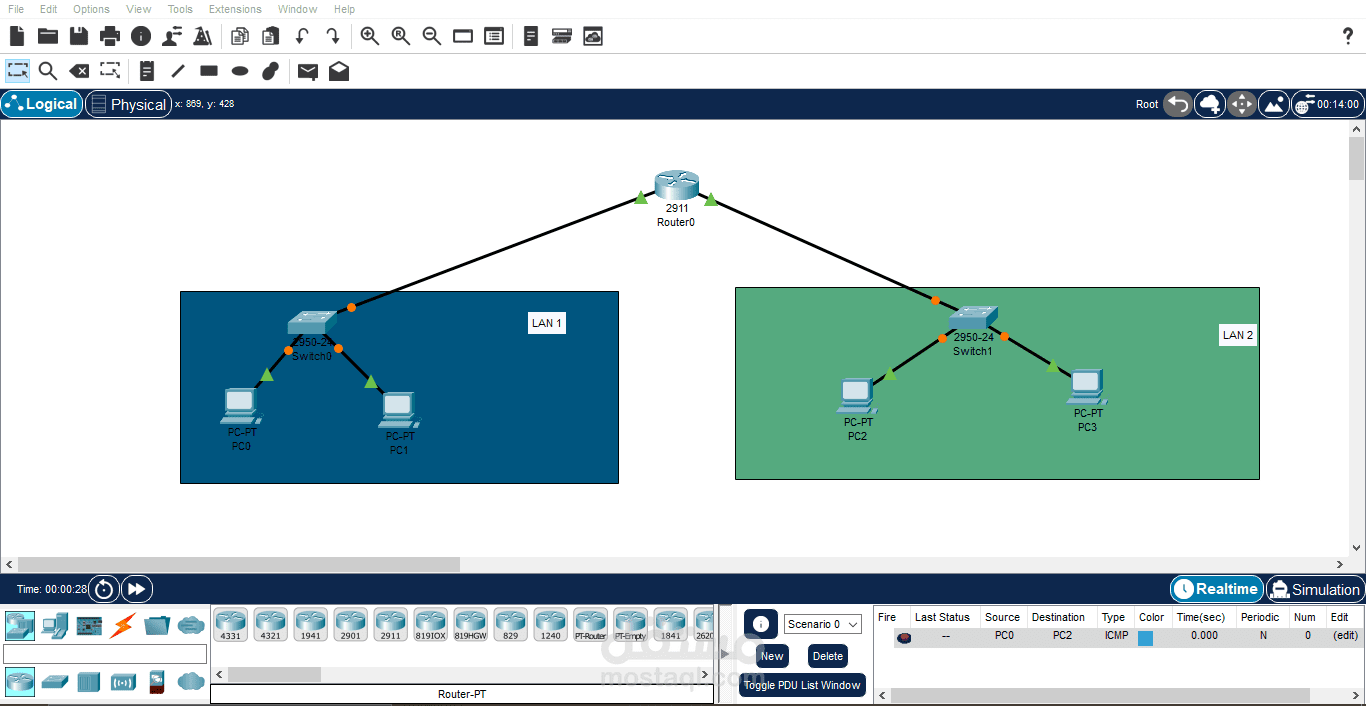The height and width of the screenshot is (706, 1366).
Task: Switch to Simulation mode
Action: click(x=1314, y=589)
